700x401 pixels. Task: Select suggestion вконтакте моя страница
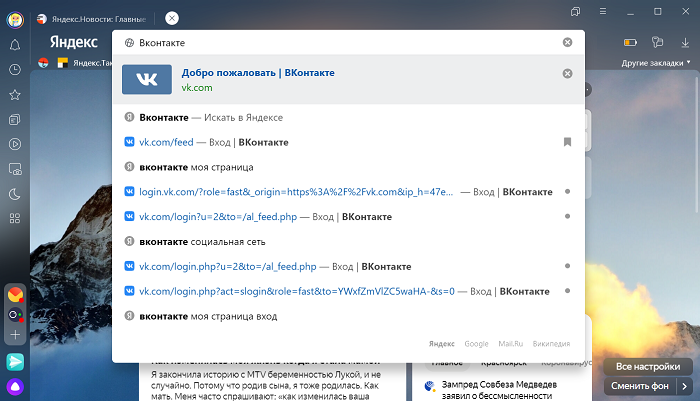coord(348,167)
